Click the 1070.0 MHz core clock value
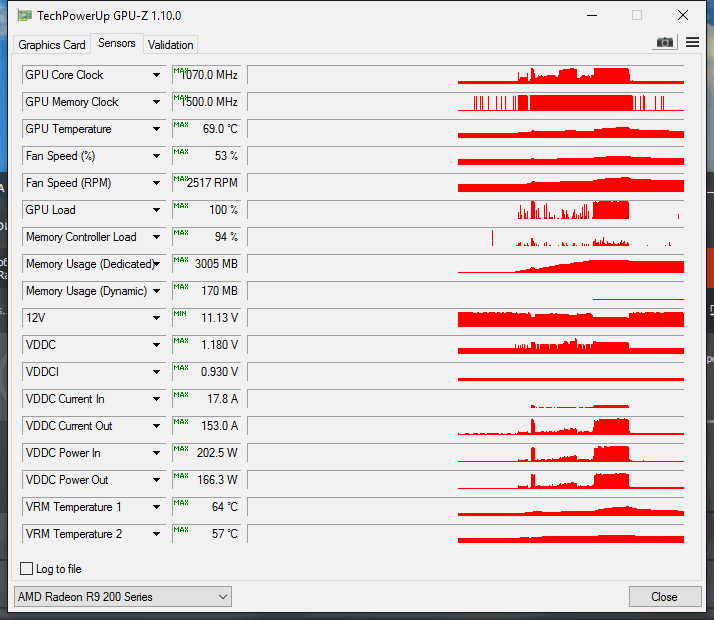The image size is (714, 620). (x=206, y=75)
